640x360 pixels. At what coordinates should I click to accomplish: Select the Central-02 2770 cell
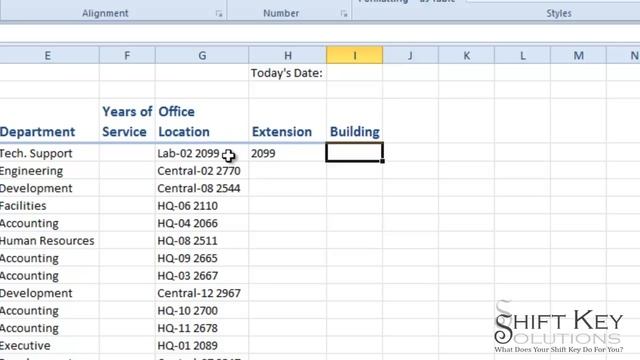(x=202, y=171)
